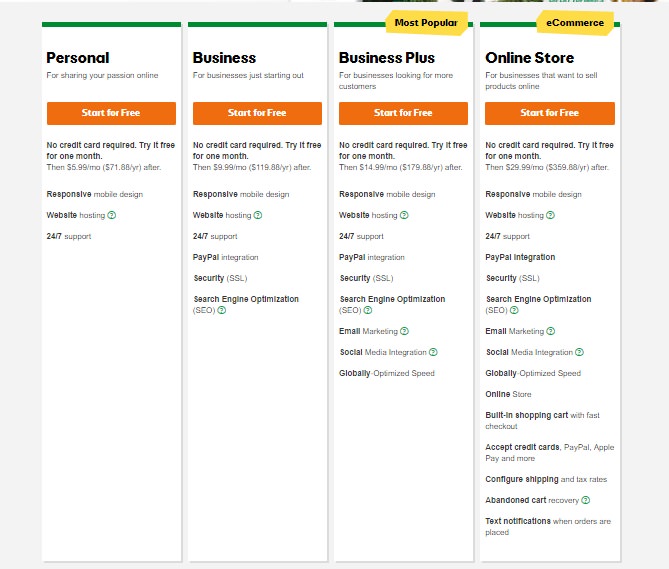Click the Most Popular badge

tap(426, 23)
